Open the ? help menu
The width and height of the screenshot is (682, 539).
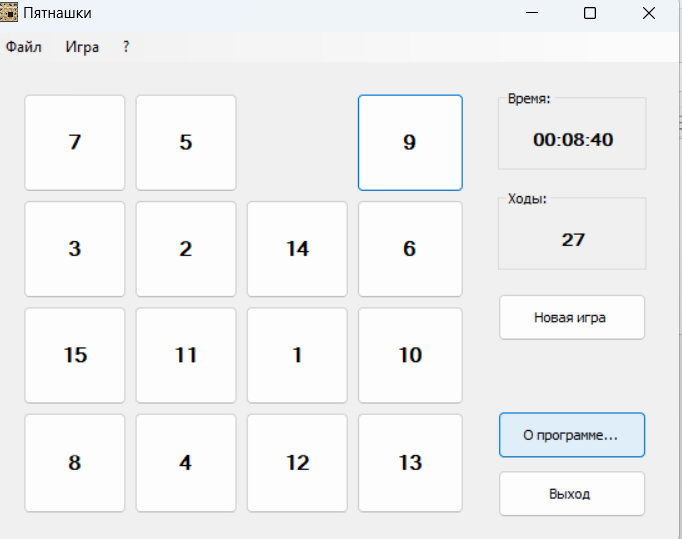click(x=126, y=47)
